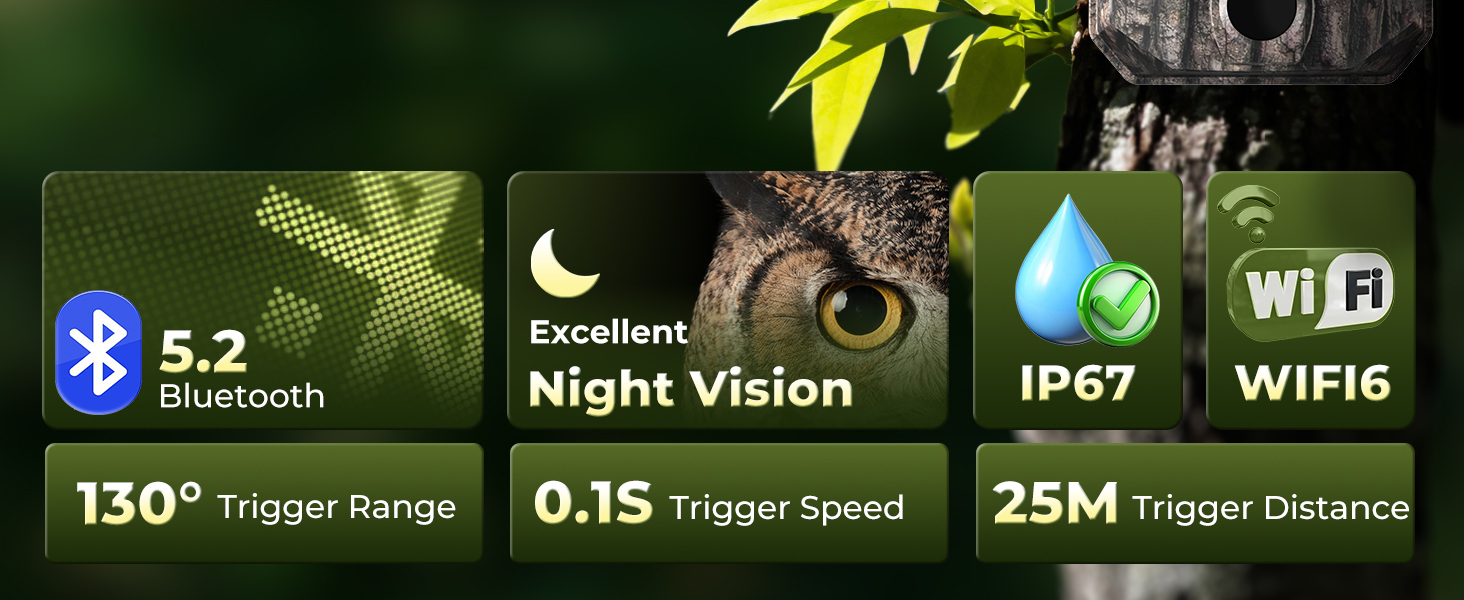Click the "Night Vision" heading text
Image resolution: width=1464 pixels, height=600 pixels.
(690, 389)
